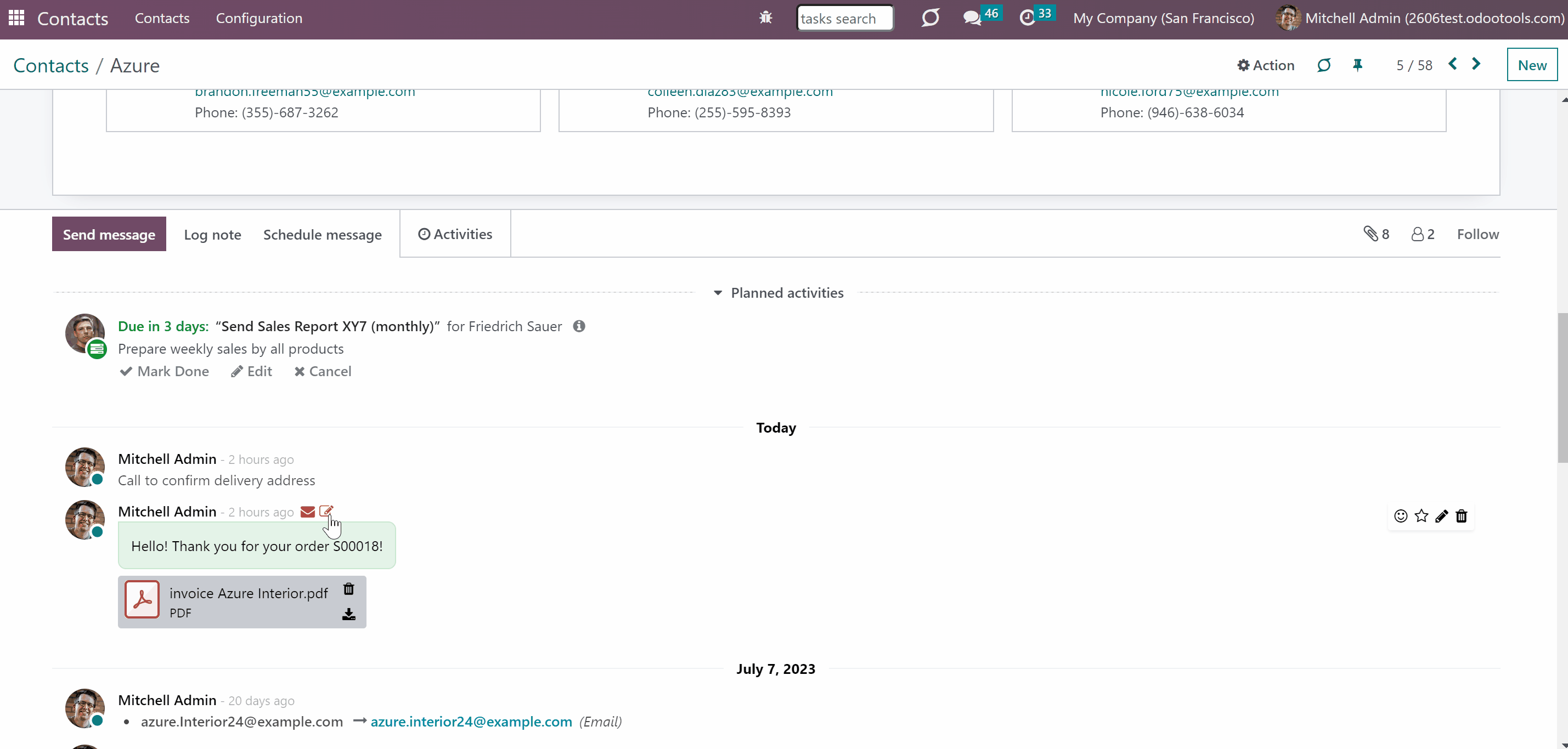The width and height of the screenshot is (1568, 749).
Task: Click the 'Due in 3 days:' label
Action: click(163, 327)
